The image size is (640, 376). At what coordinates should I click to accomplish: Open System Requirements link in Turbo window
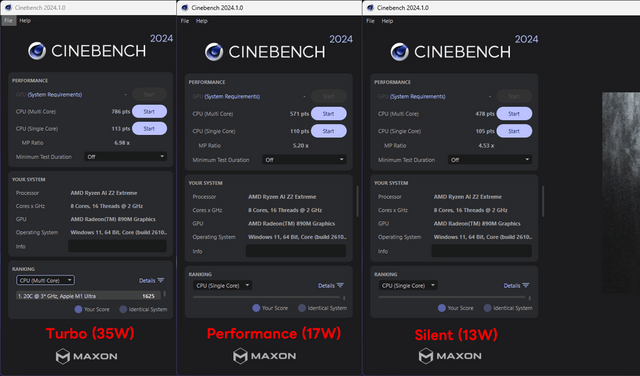(55, 95)
